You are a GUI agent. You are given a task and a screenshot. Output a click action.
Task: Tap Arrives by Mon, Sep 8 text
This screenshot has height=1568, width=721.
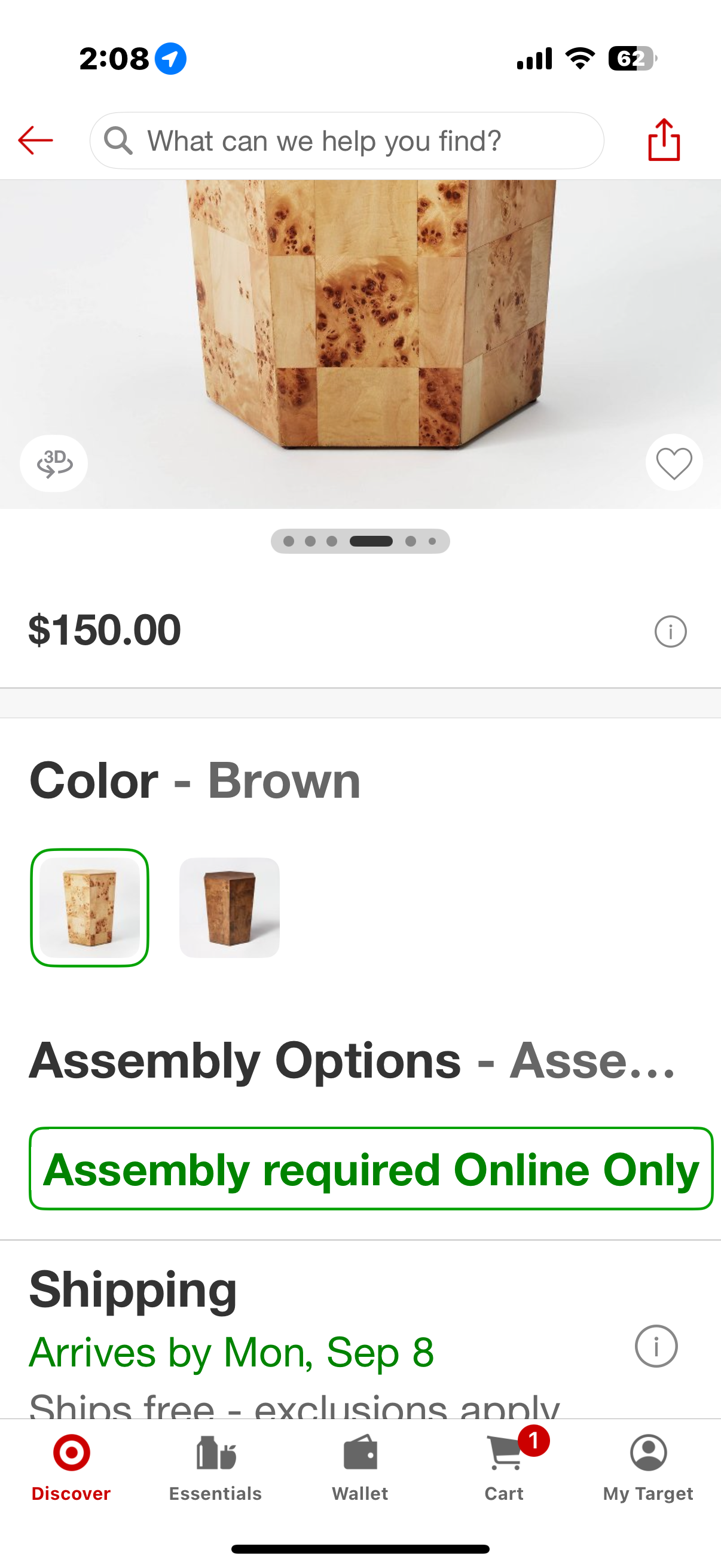(231, 1353)
